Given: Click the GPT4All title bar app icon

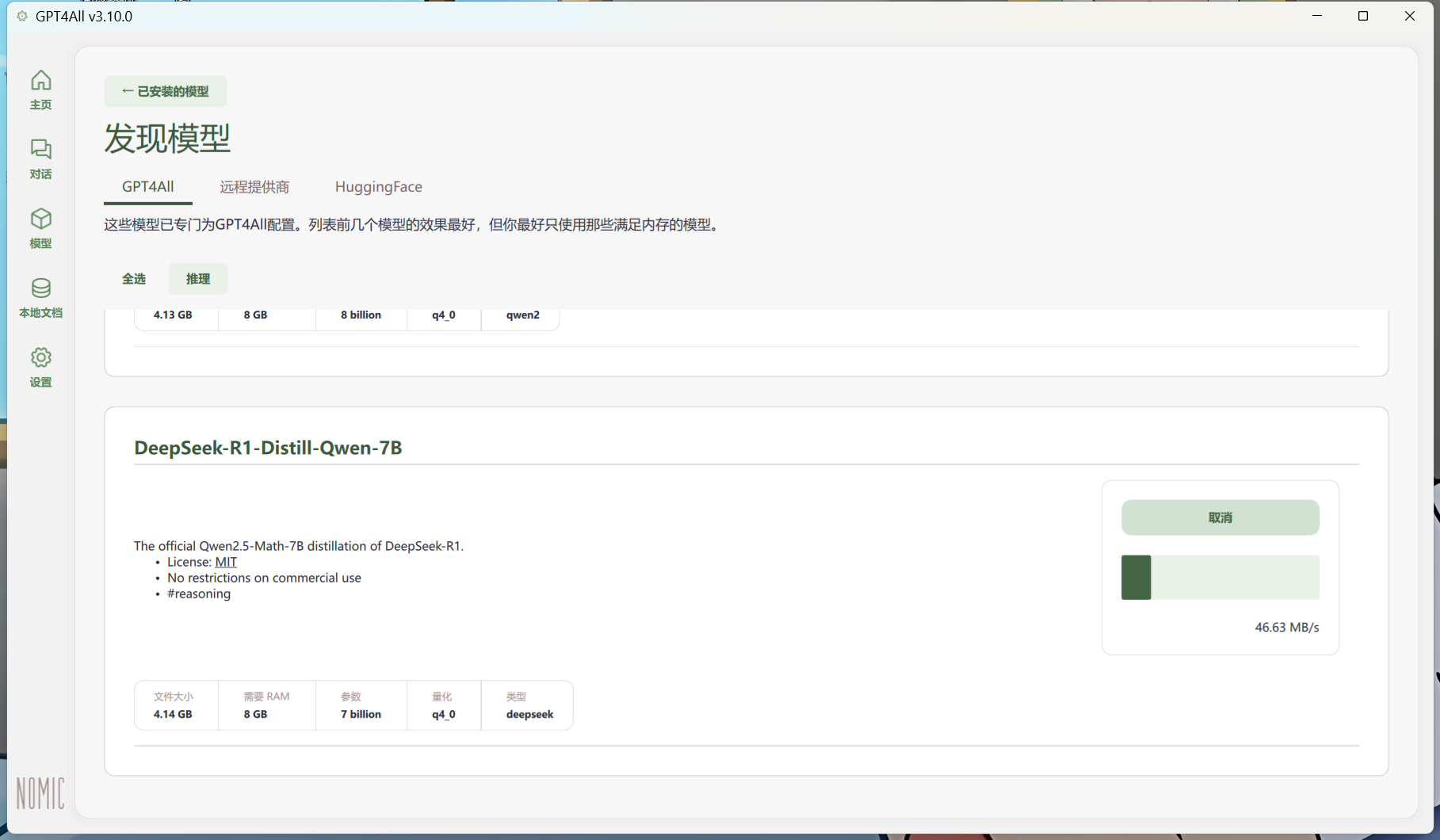Looking at the screenshot, I should click(22, 16).
